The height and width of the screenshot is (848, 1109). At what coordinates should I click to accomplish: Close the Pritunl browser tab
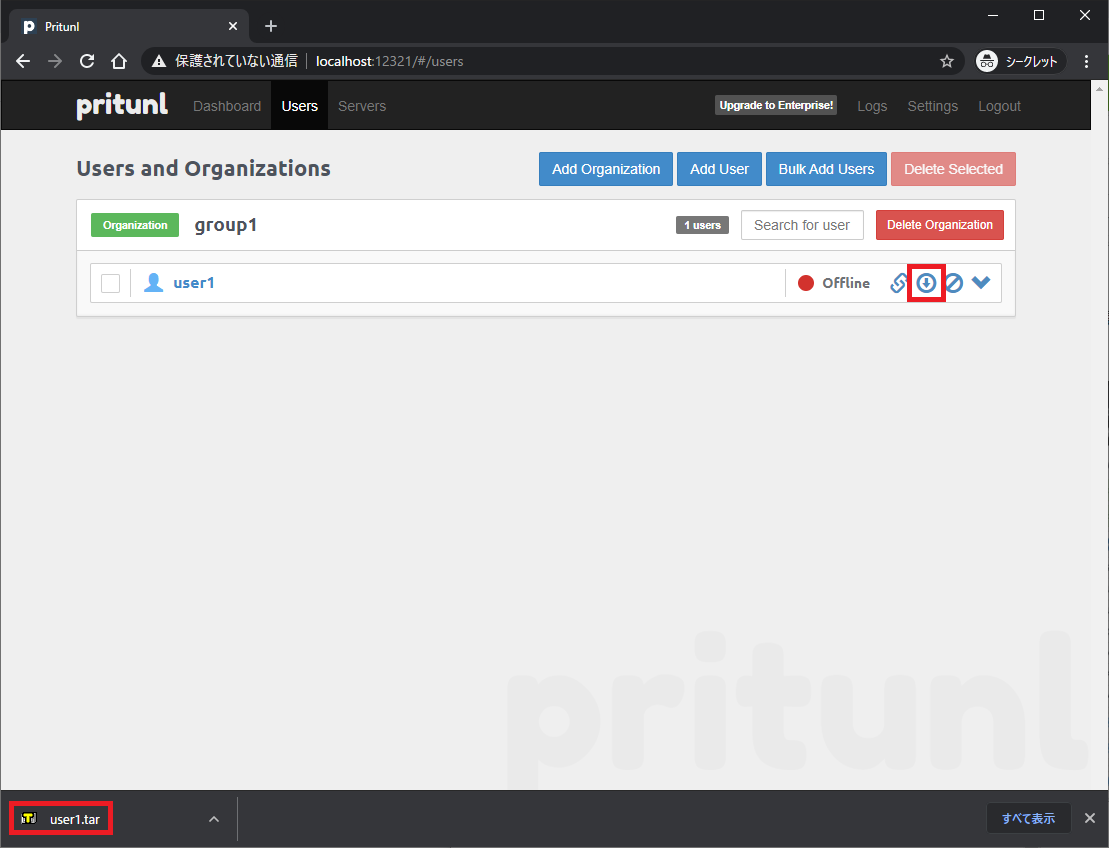(233, 26)
